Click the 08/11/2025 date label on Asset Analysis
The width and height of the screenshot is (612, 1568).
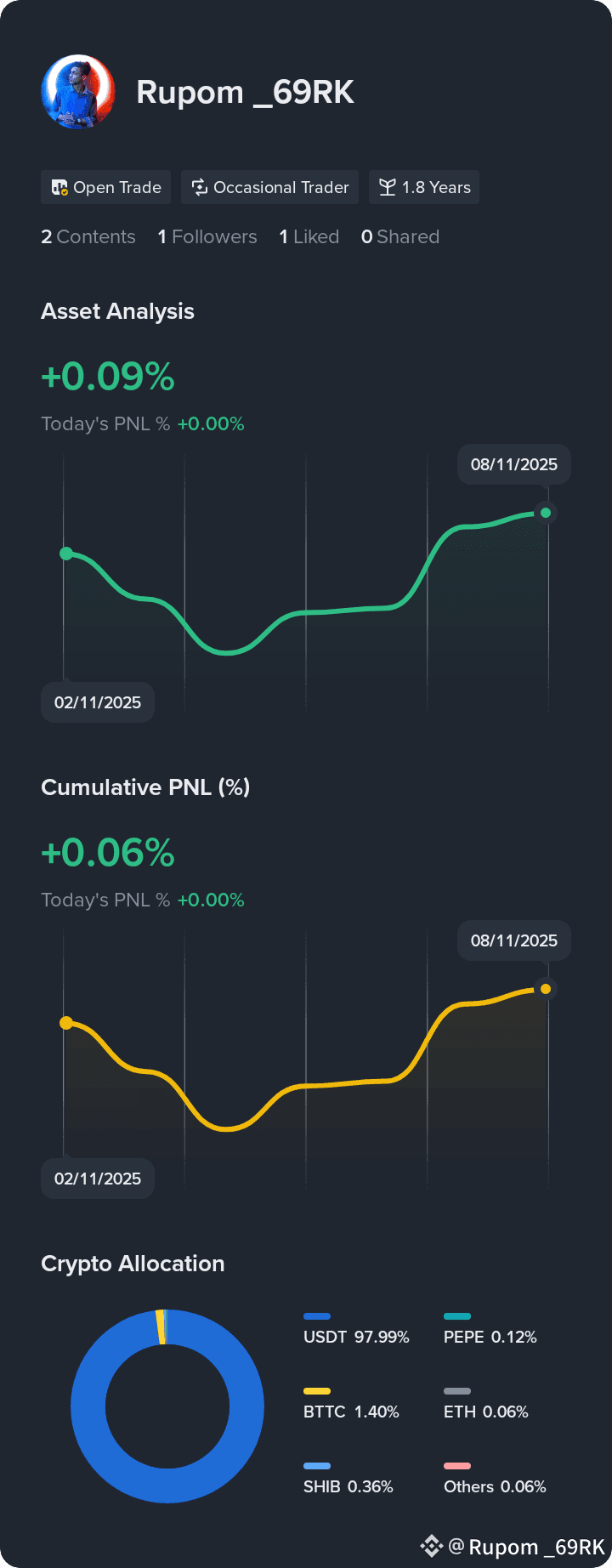(514, 464)
